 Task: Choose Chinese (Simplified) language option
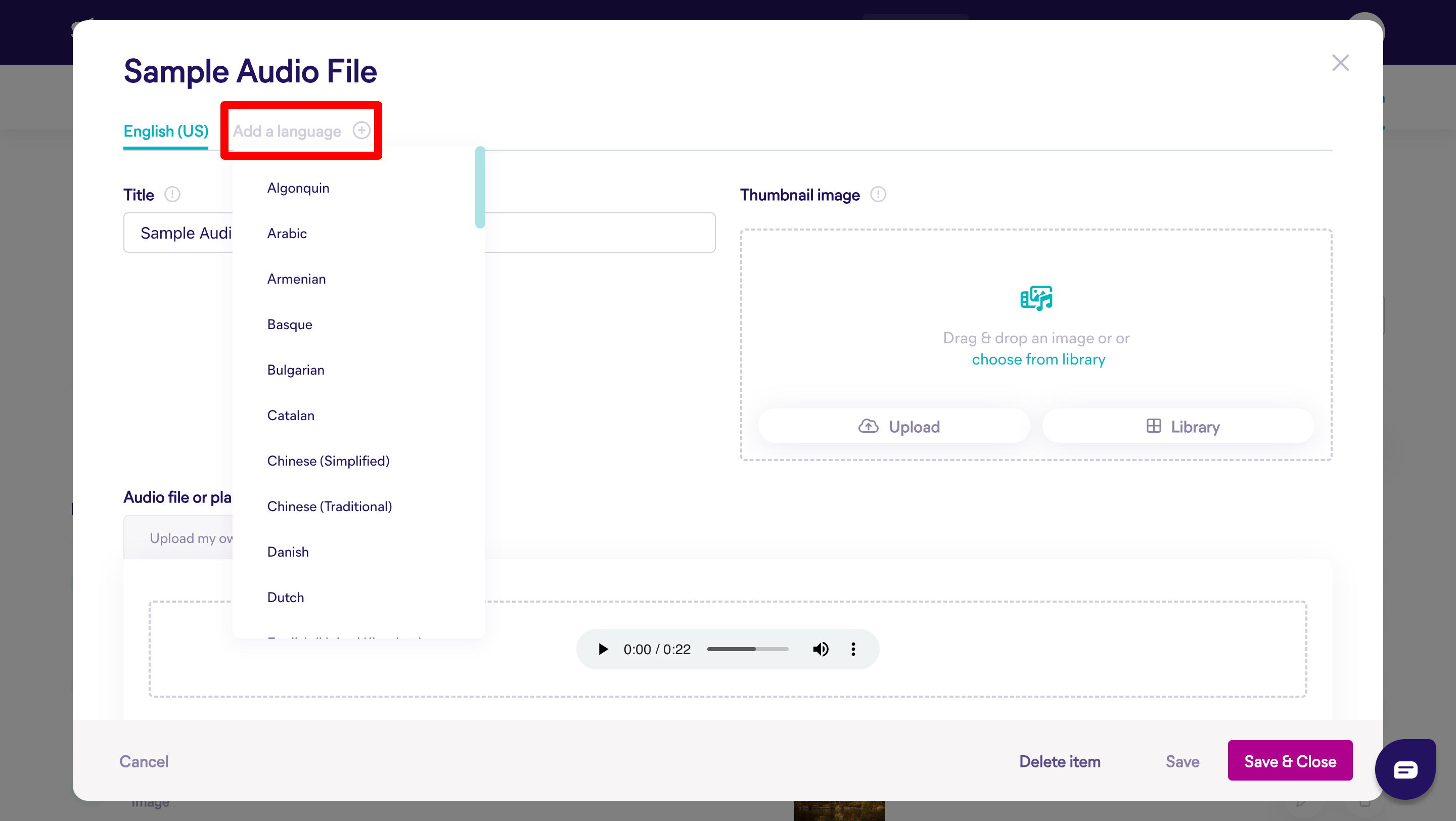point(328,461)
